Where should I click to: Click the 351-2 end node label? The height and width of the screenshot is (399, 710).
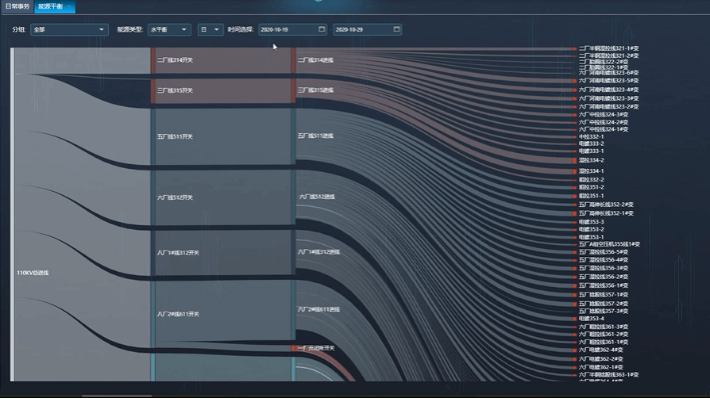591,187
